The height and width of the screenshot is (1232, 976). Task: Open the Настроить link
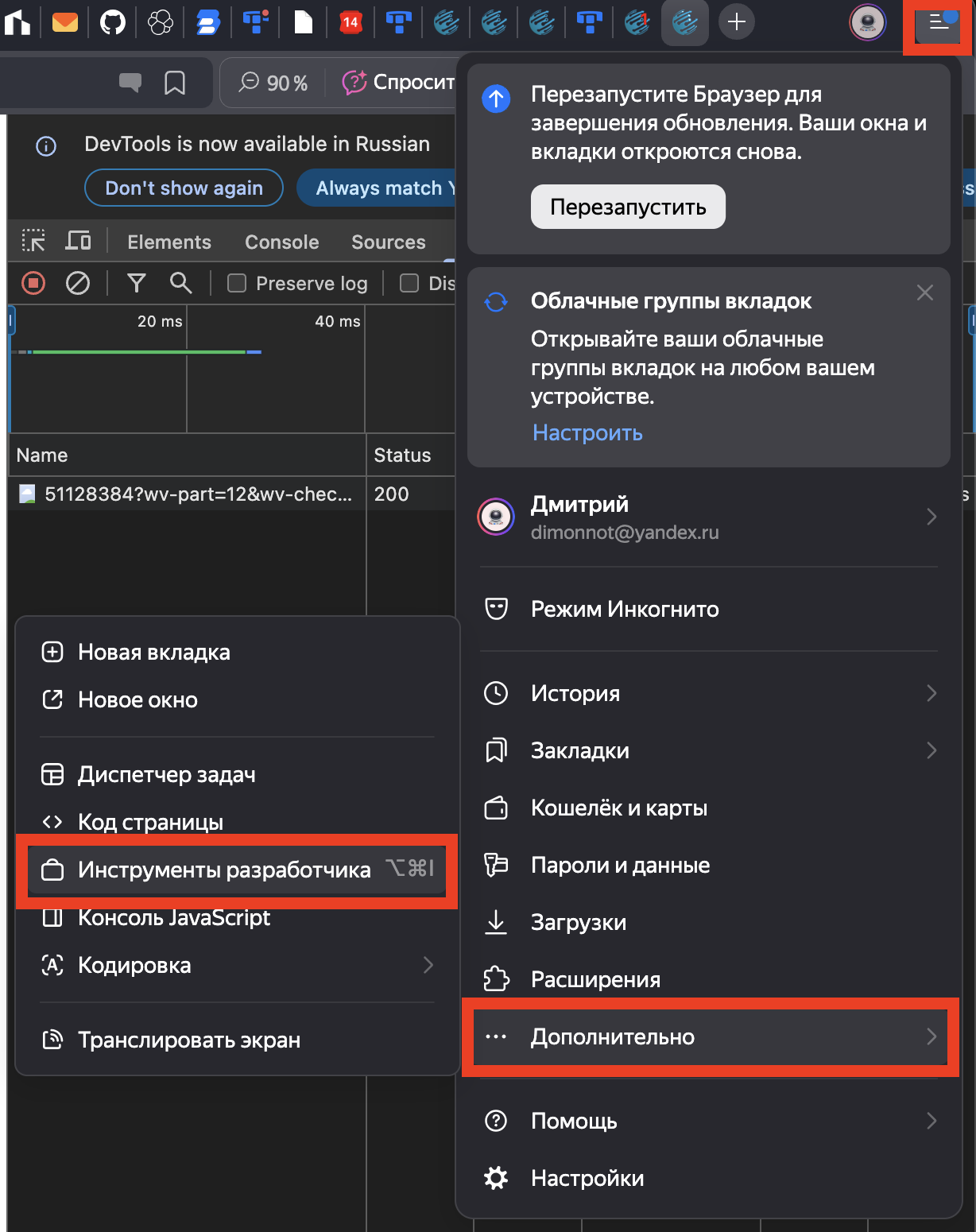pos(587,432)
